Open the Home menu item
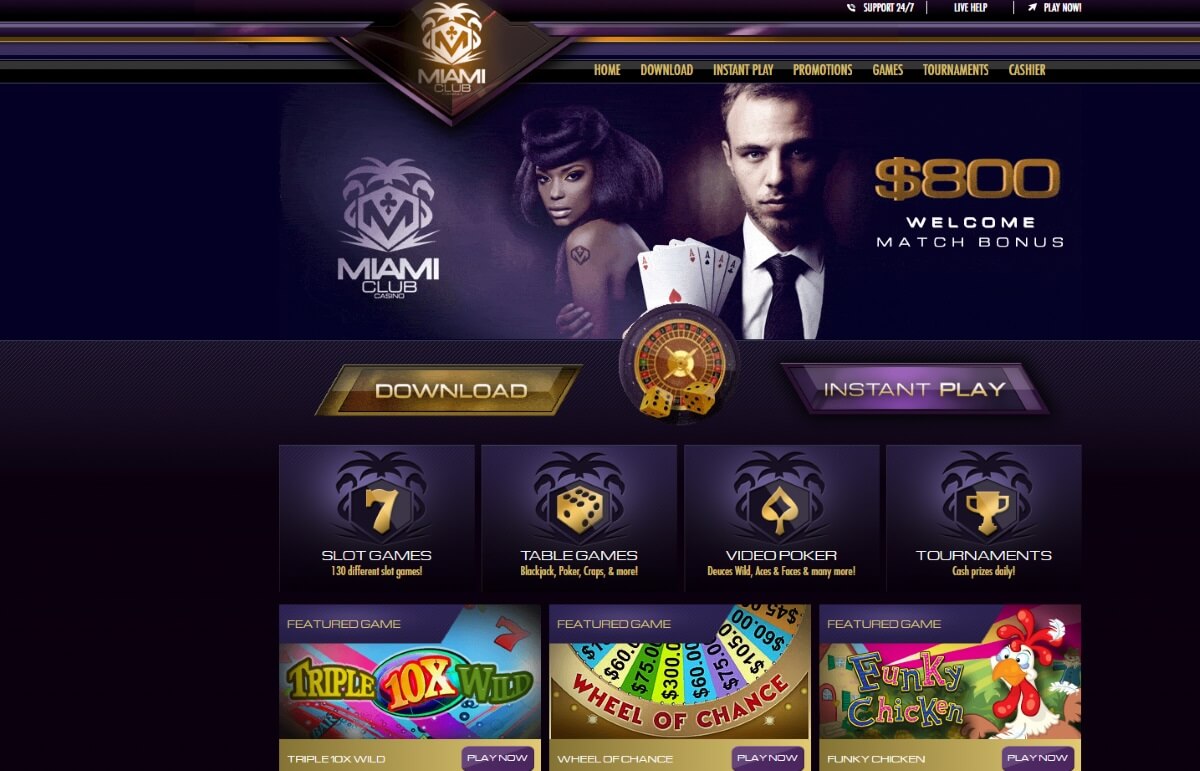Viewport: 1200px width, 771px height. point(607,70)
